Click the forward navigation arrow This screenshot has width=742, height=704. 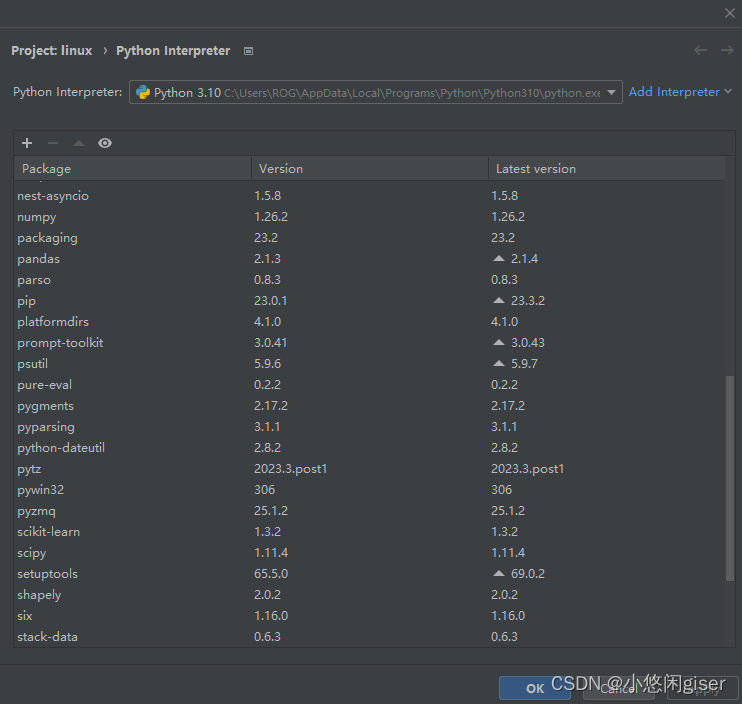pos(727,50)
